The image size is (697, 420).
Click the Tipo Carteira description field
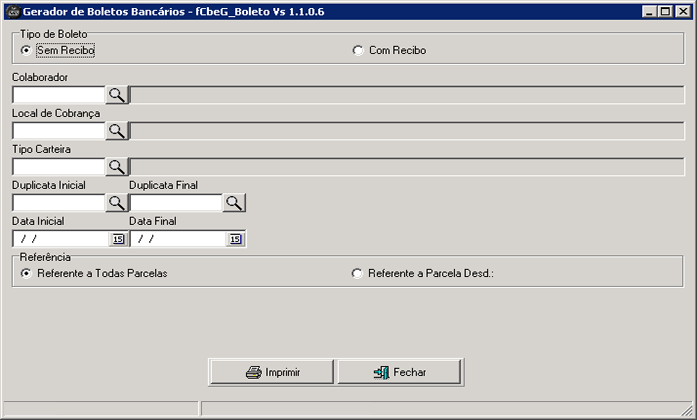tap(407, 167)
